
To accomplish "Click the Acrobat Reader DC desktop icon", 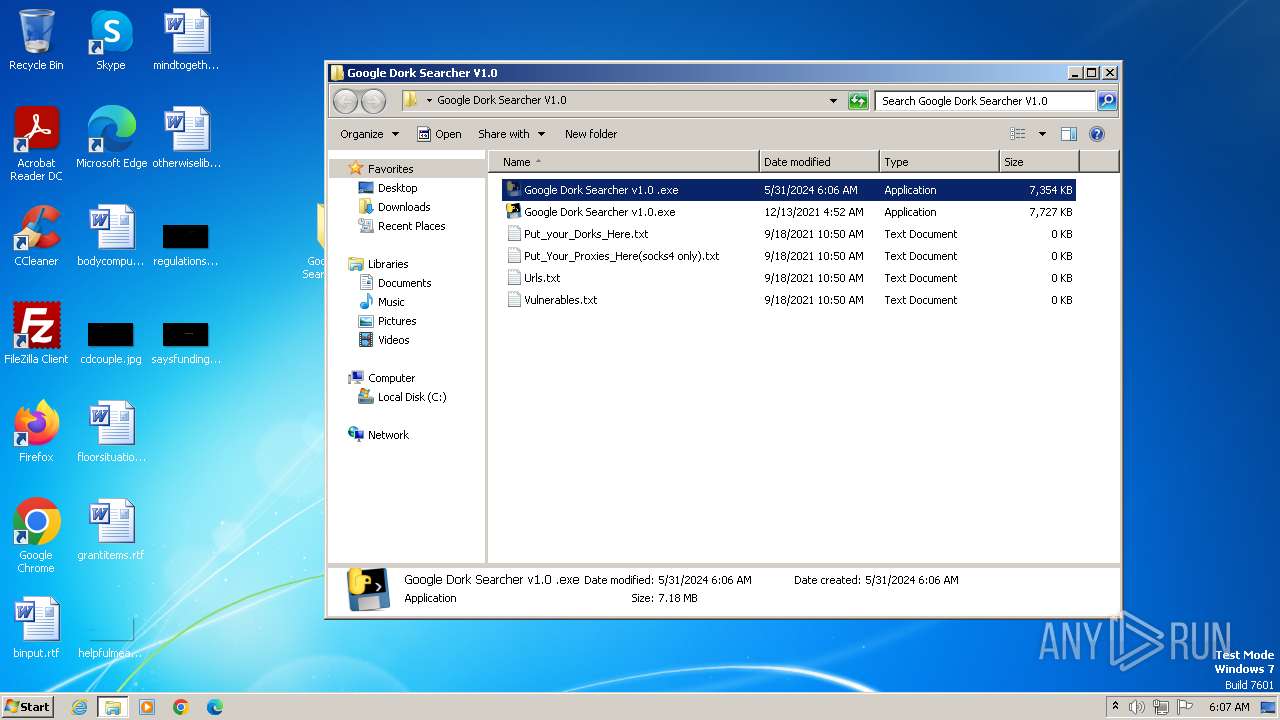I will [36, 143].
